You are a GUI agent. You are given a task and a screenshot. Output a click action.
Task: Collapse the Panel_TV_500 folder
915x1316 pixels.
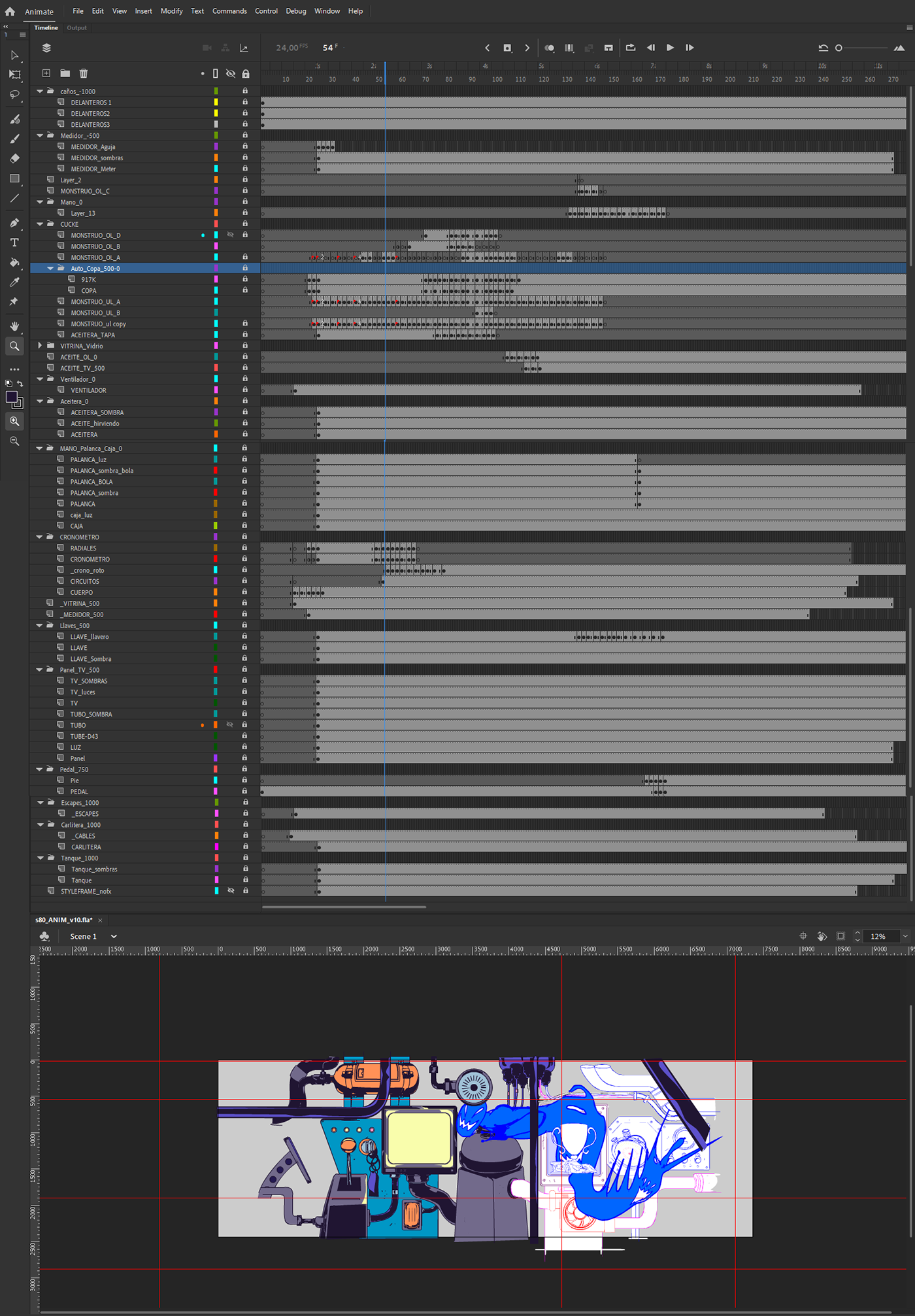click(x=39, y=670)
